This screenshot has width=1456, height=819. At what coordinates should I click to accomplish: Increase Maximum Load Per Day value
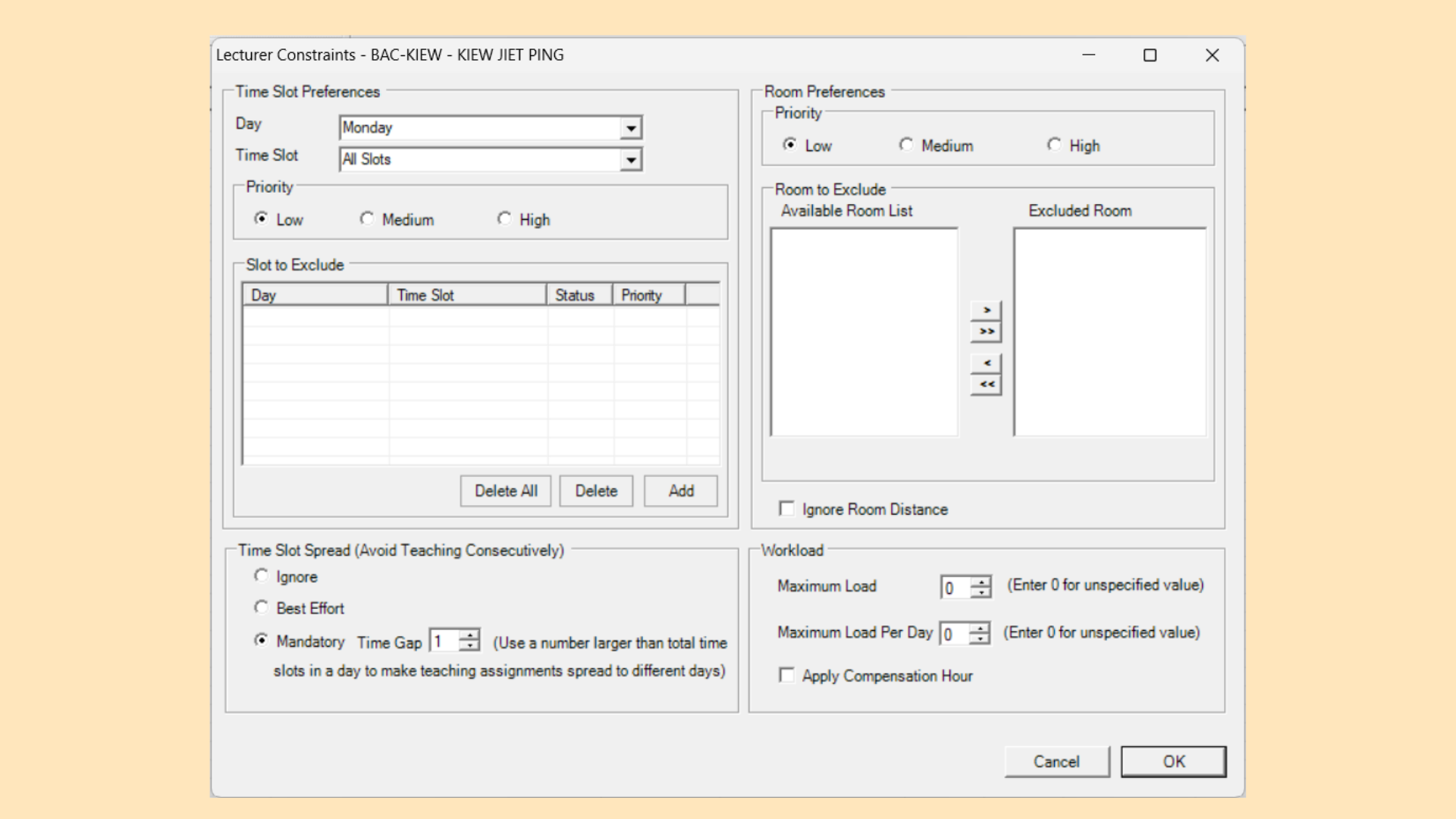(980, 628)
